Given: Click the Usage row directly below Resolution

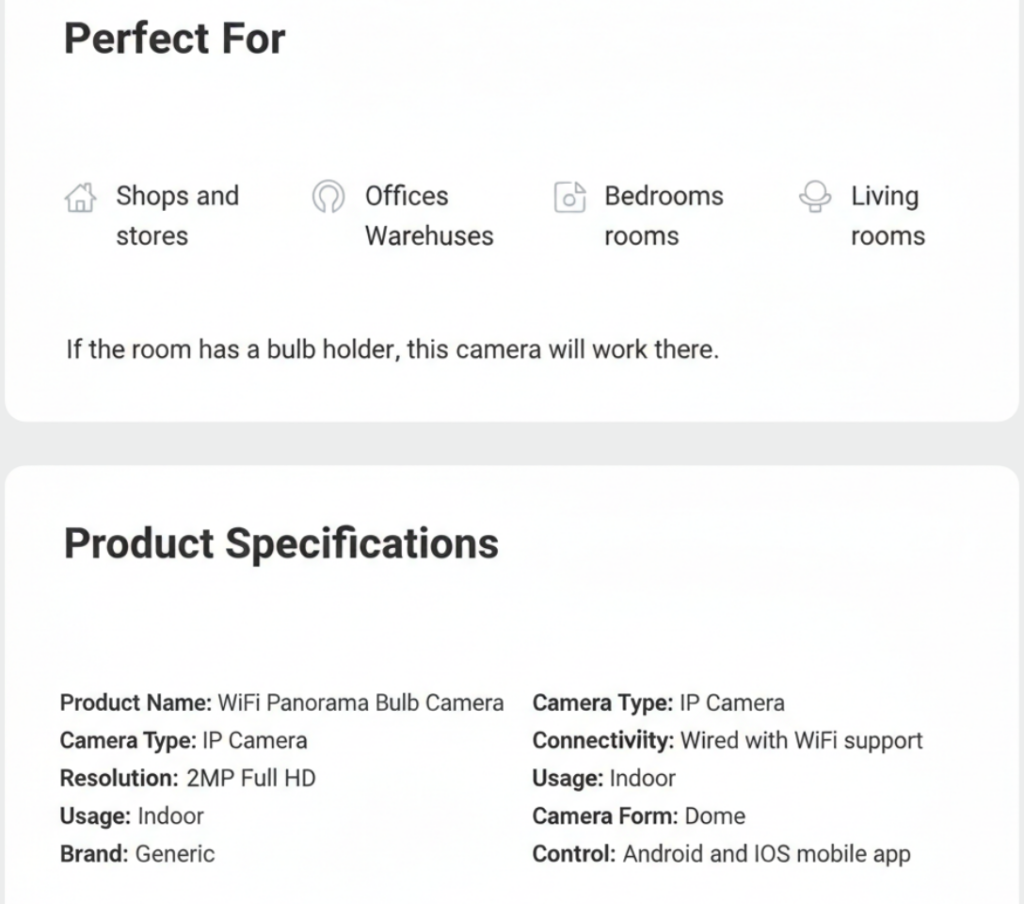Looking at the screenshot, I should coord(131,816).
